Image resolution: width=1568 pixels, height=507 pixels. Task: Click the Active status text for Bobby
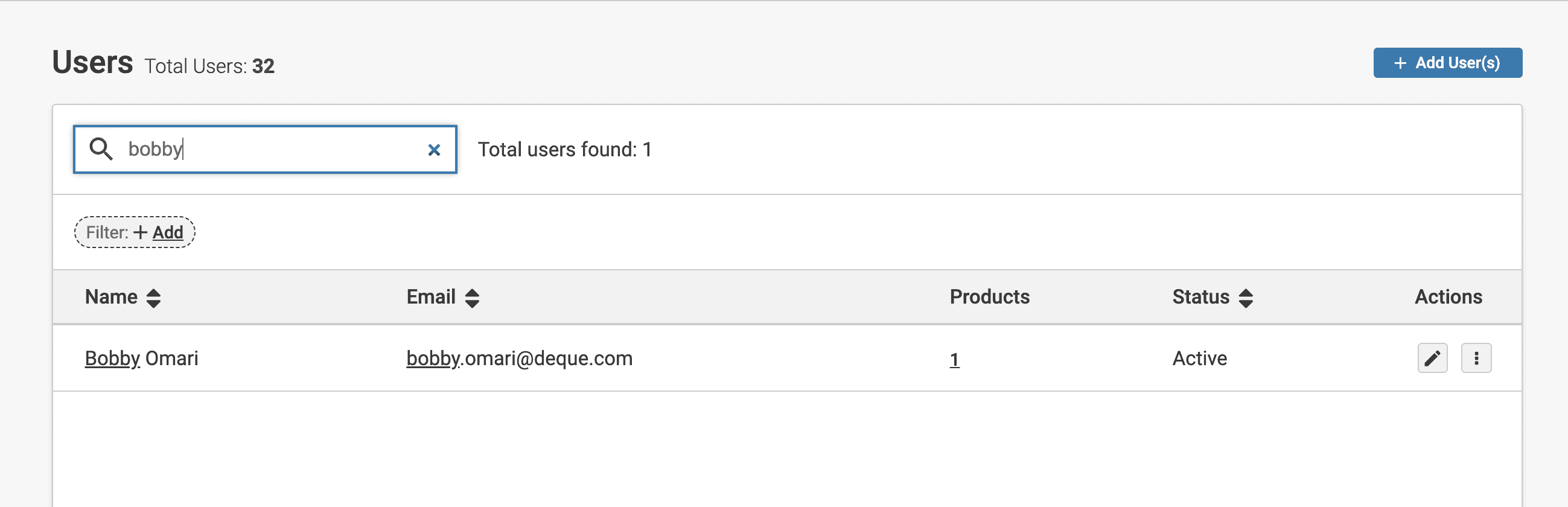pyautogui.click(x=1199, y=359)
